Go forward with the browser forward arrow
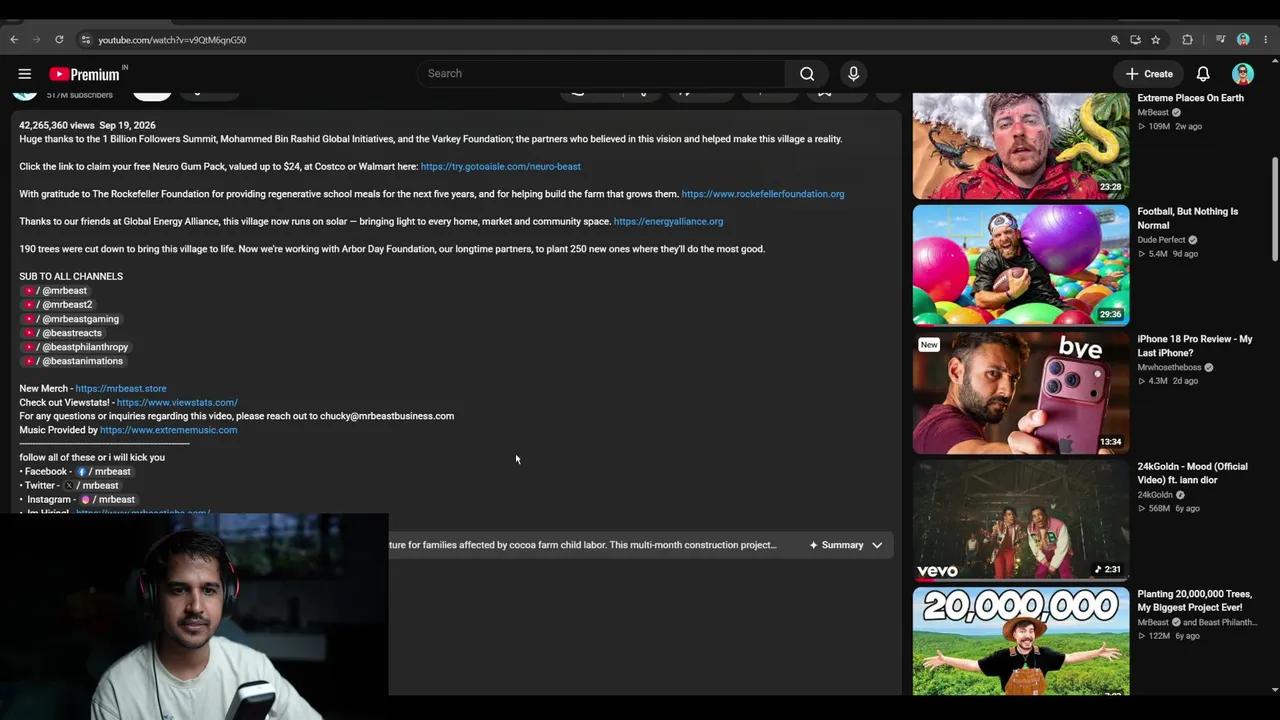 point(37,40)
